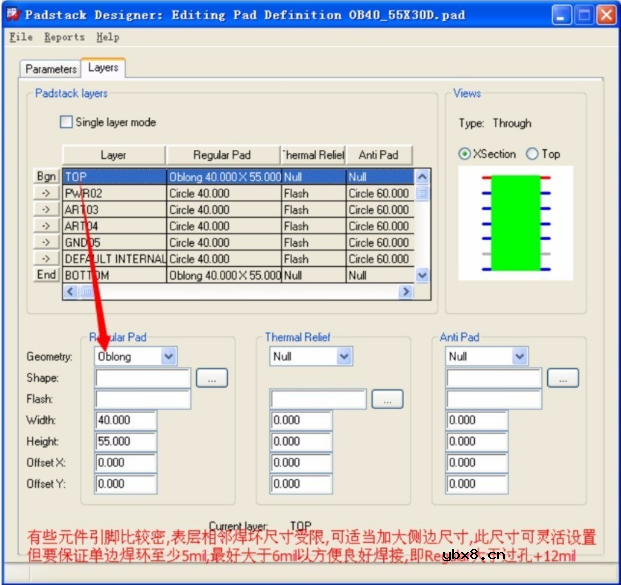This screenshot has height=585, width=621.
Task: Click arrow button beside GND05 layer
Action: coord(46,242)
